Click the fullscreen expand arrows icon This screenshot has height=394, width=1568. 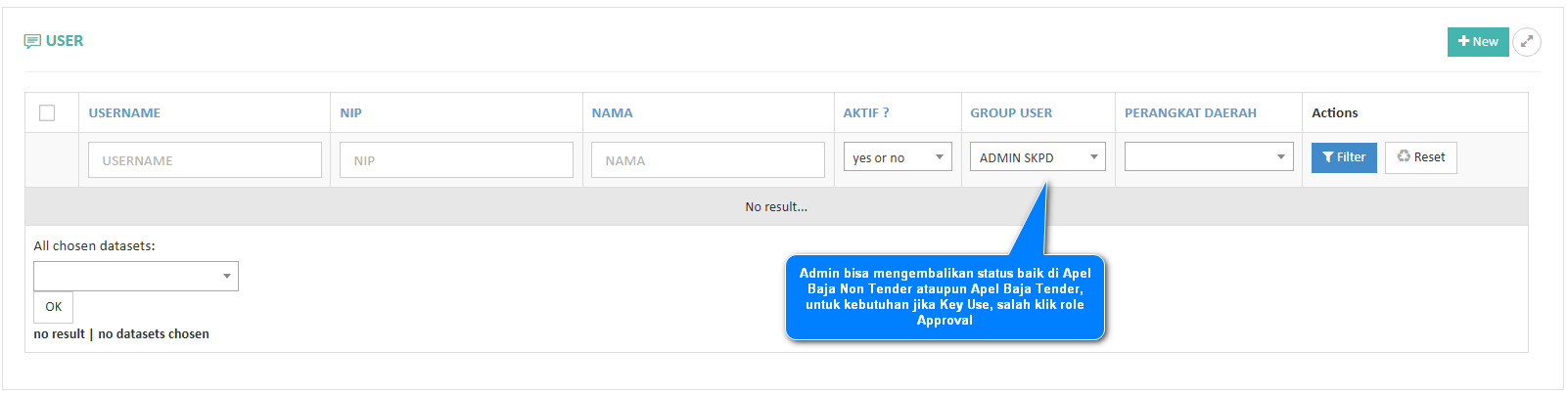pyautogui.click(x=1526, y=42)
